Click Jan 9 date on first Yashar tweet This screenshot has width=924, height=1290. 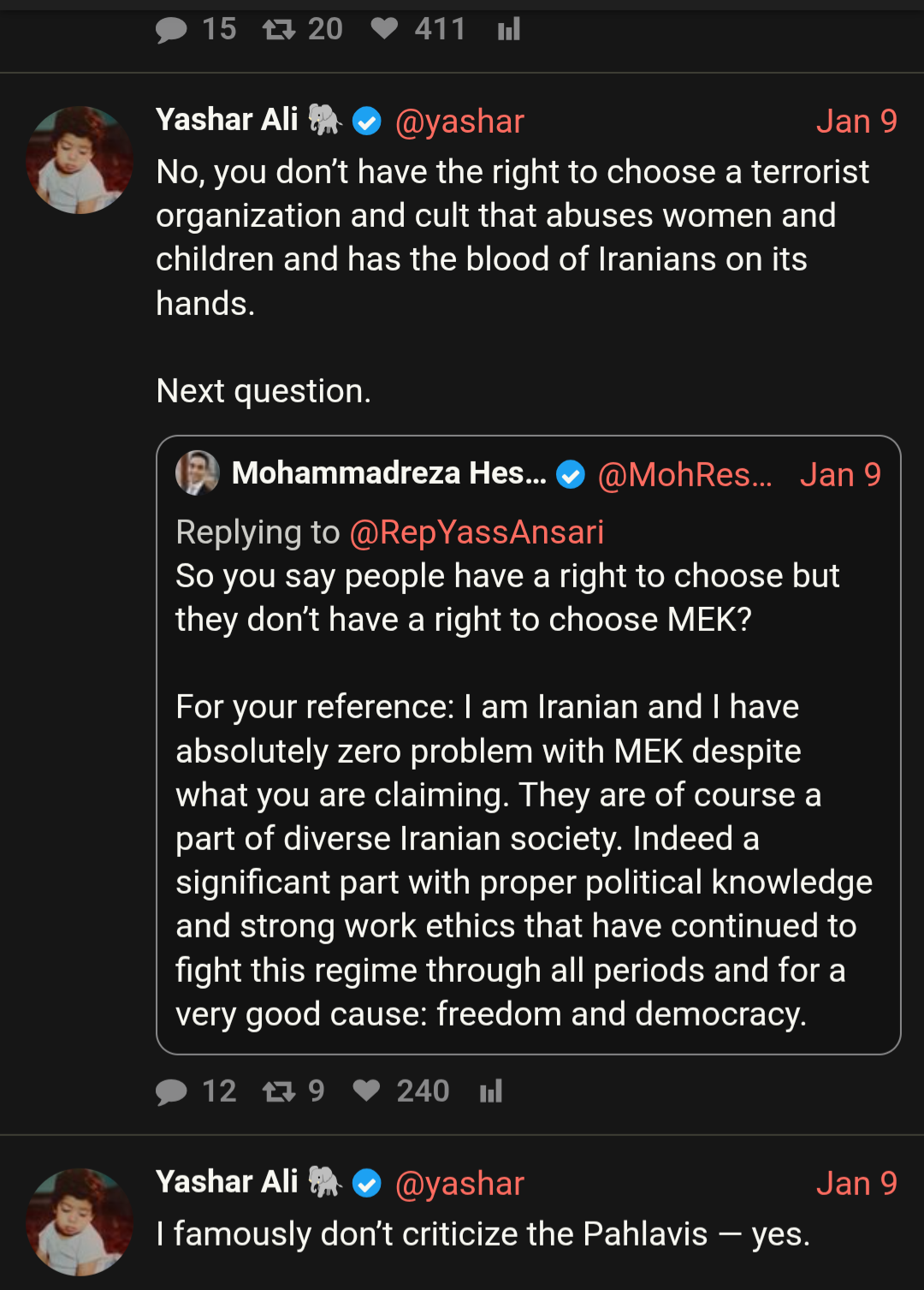coord(856,122)
